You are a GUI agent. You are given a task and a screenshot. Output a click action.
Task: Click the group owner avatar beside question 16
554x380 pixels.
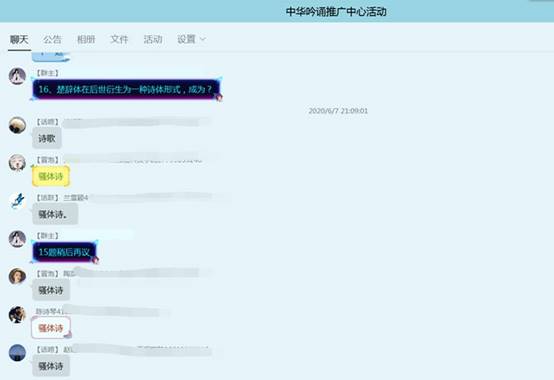click(17, 76)
